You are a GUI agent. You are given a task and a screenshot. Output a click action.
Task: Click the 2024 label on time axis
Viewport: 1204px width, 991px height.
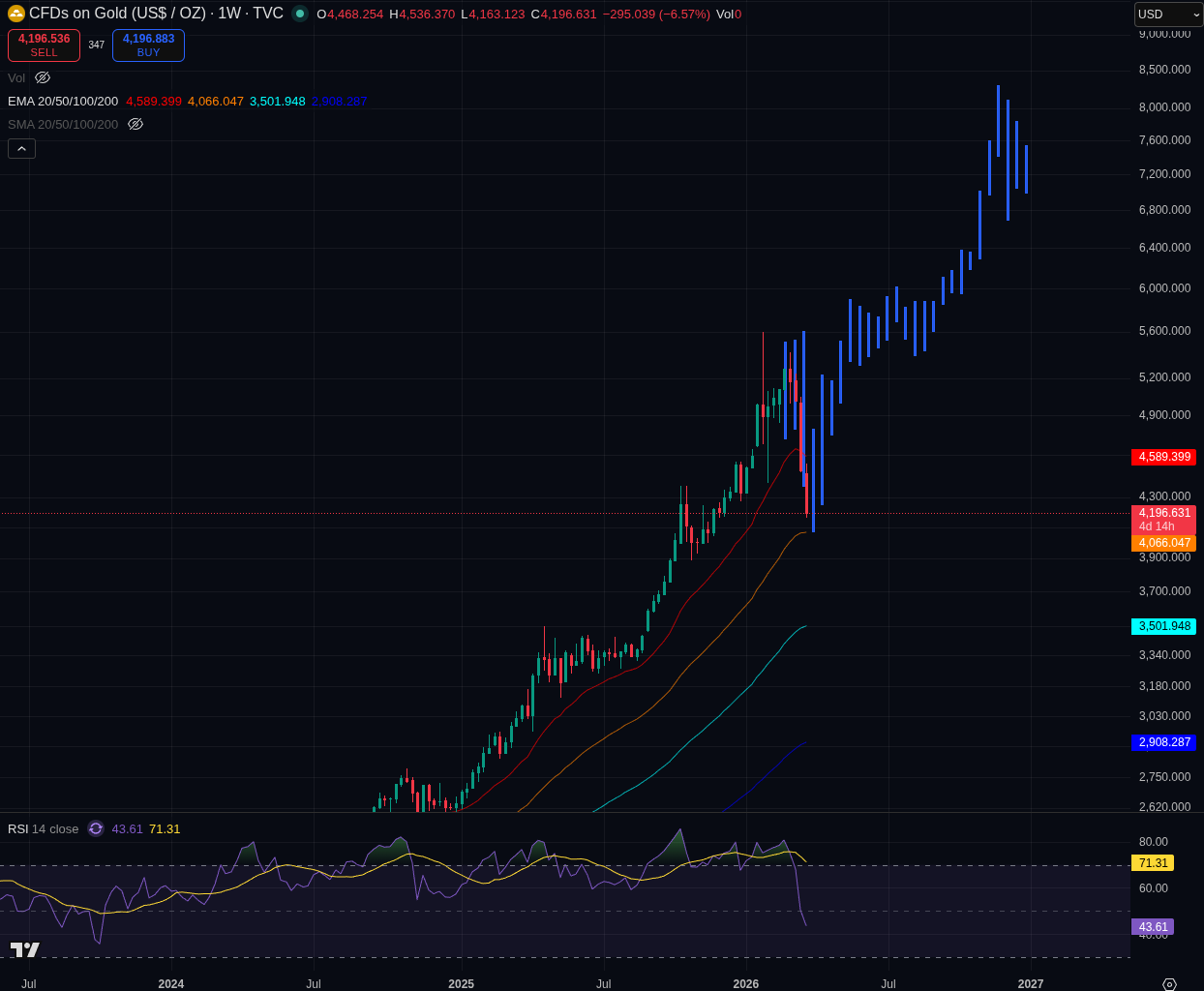point(171,983)
